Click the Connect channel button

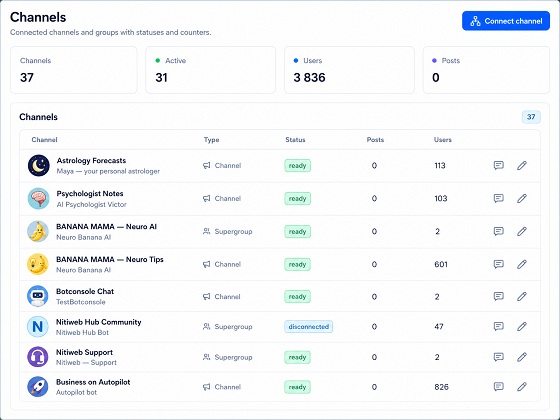coord(506,21)
